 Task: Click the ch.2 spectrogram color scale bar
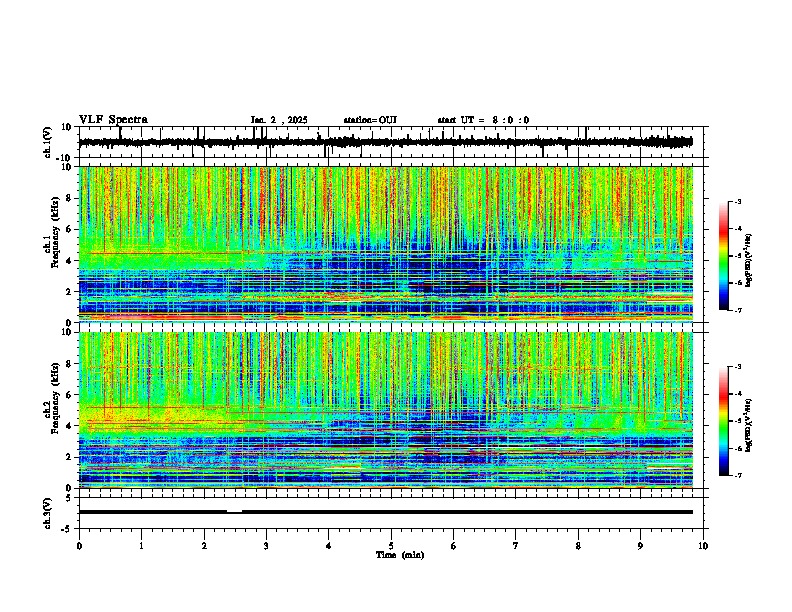[x=724, y=421]
